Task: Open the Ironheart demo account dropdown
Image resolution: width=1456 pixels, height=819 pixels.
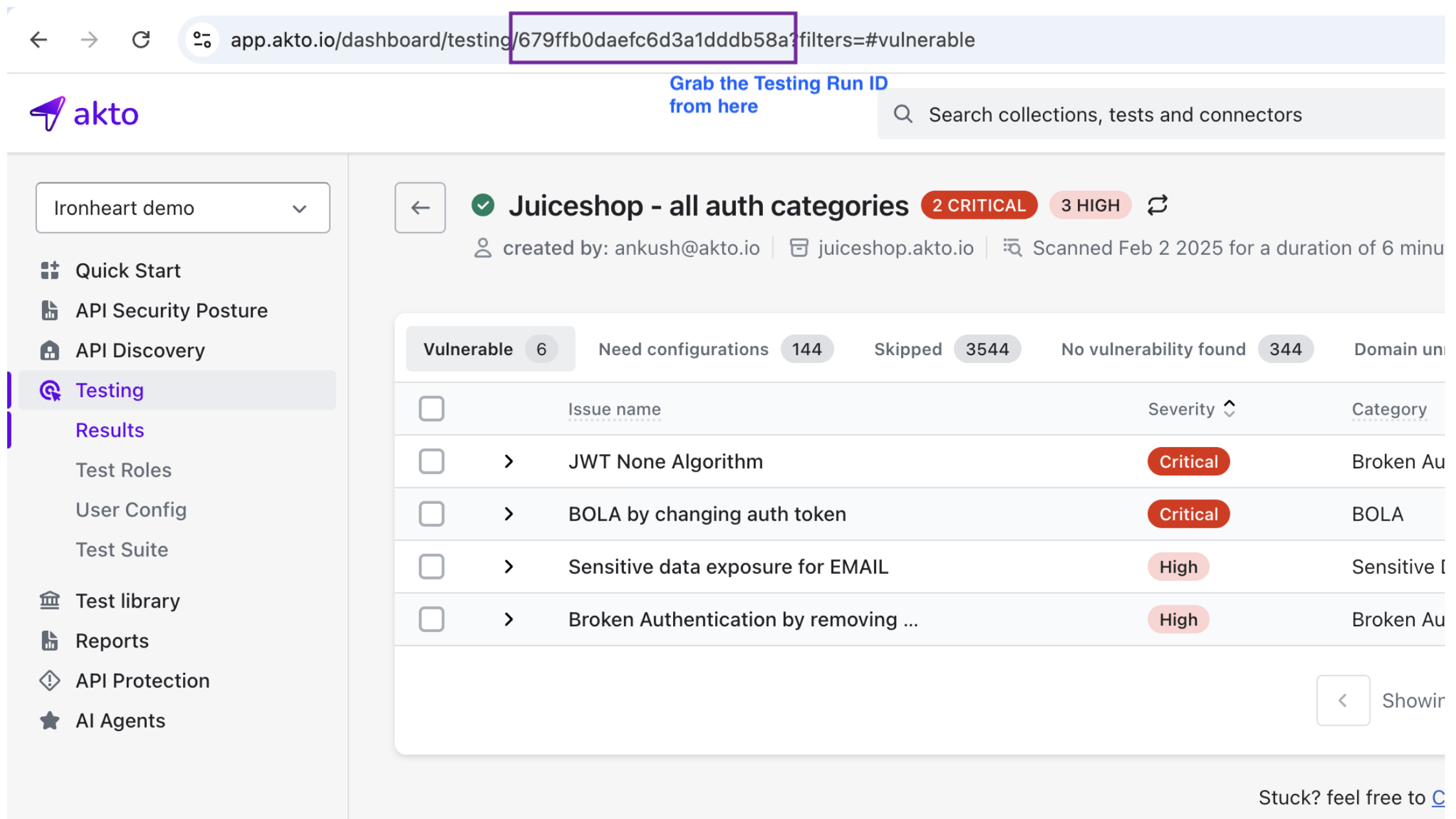Action: pos(182,208)
